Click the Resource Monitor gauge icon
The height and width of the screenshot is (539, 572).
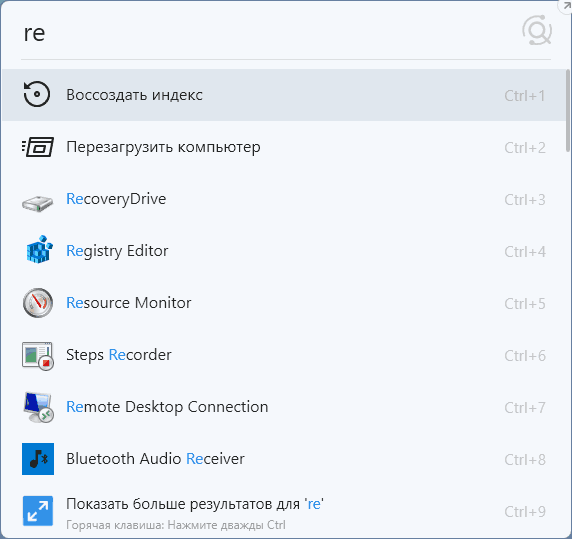38,303
